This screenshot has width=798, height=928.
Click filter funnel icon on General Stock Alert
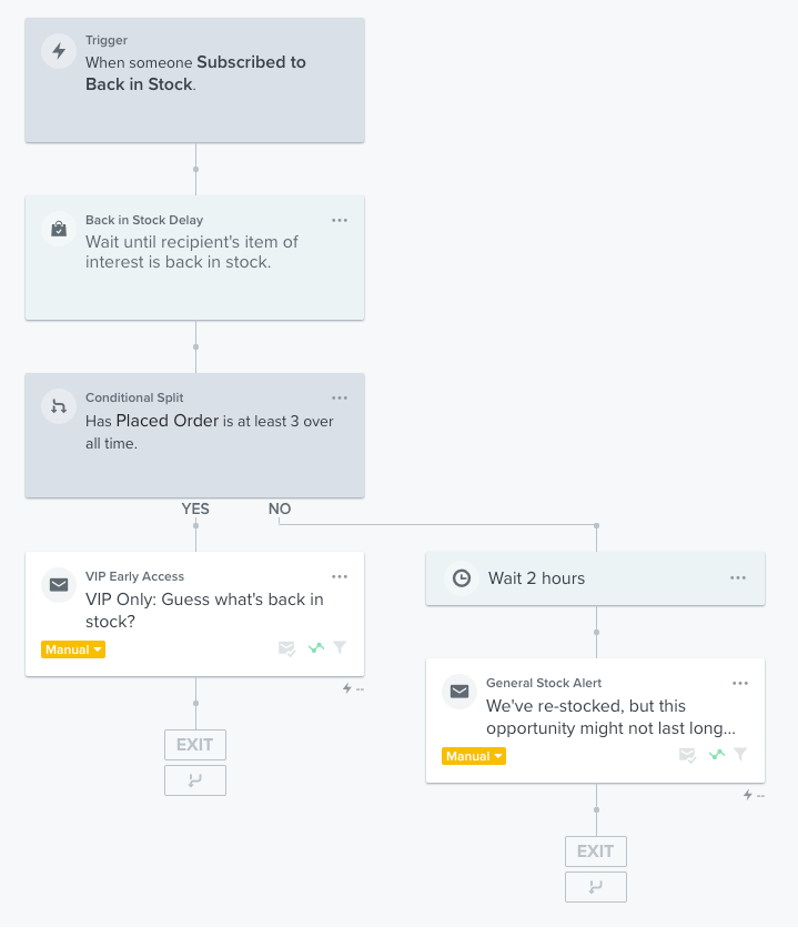pyautogui.click(x=741, y=755)
